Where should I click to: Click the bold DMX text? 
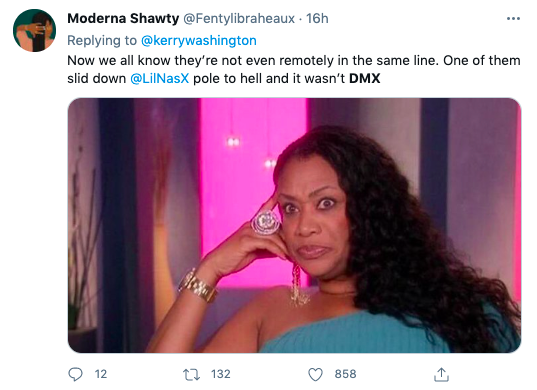pos(364,78)
